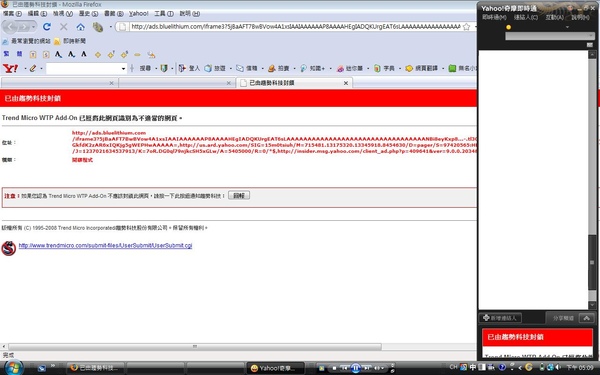Click the shield icon on Yahoo toolbar
This screenshot has width=600, height=375.
(164, 68)
